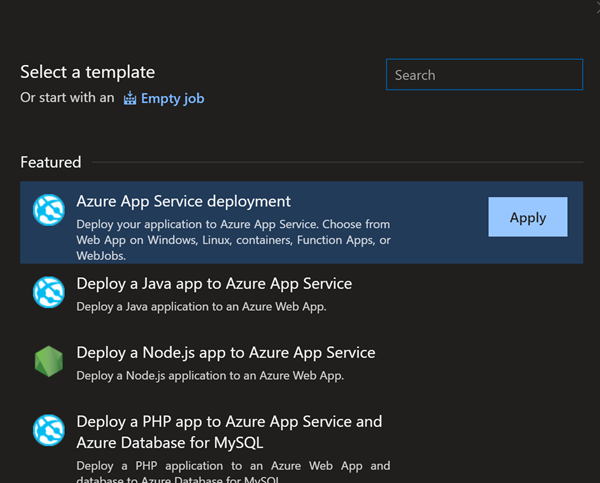600x483 pixels.
Task: Click the Search templates input field
Action: [484, 75]
